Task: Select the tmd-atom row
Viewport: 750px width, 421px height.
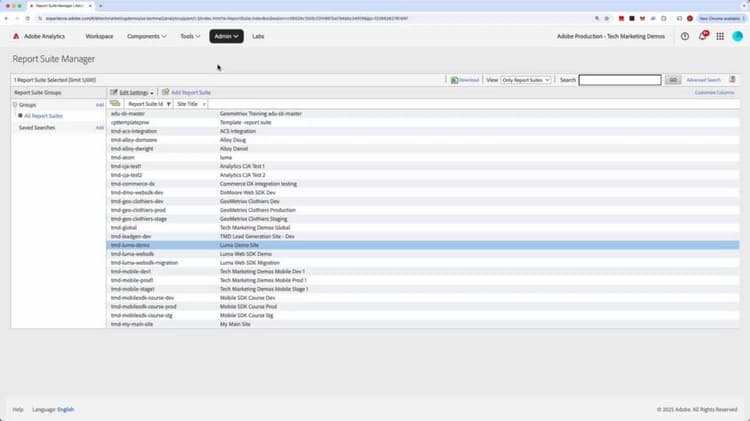Action: point(423,157)
